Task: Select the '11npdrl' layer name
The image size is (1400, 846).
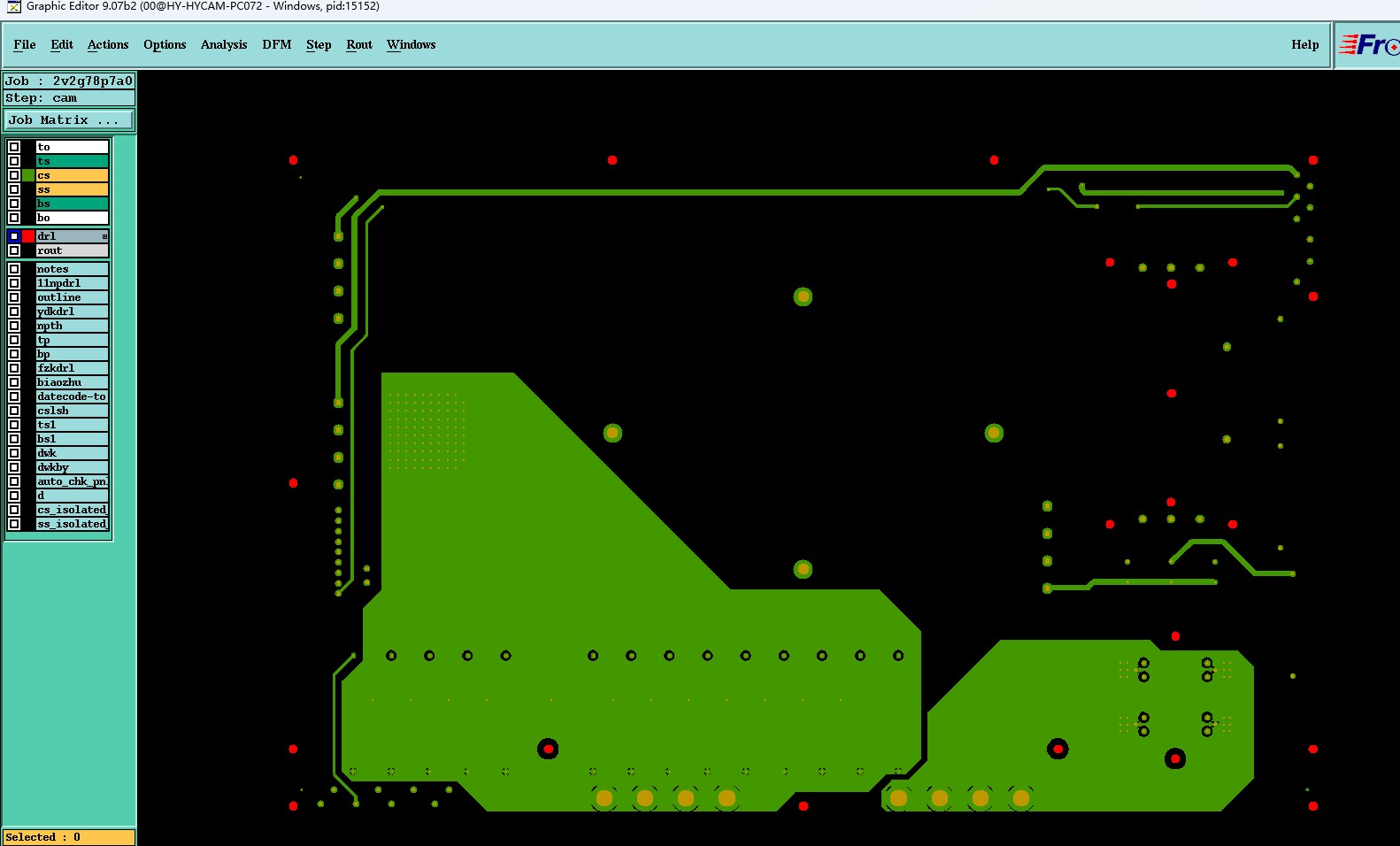Action: click(x=72, y=283)
